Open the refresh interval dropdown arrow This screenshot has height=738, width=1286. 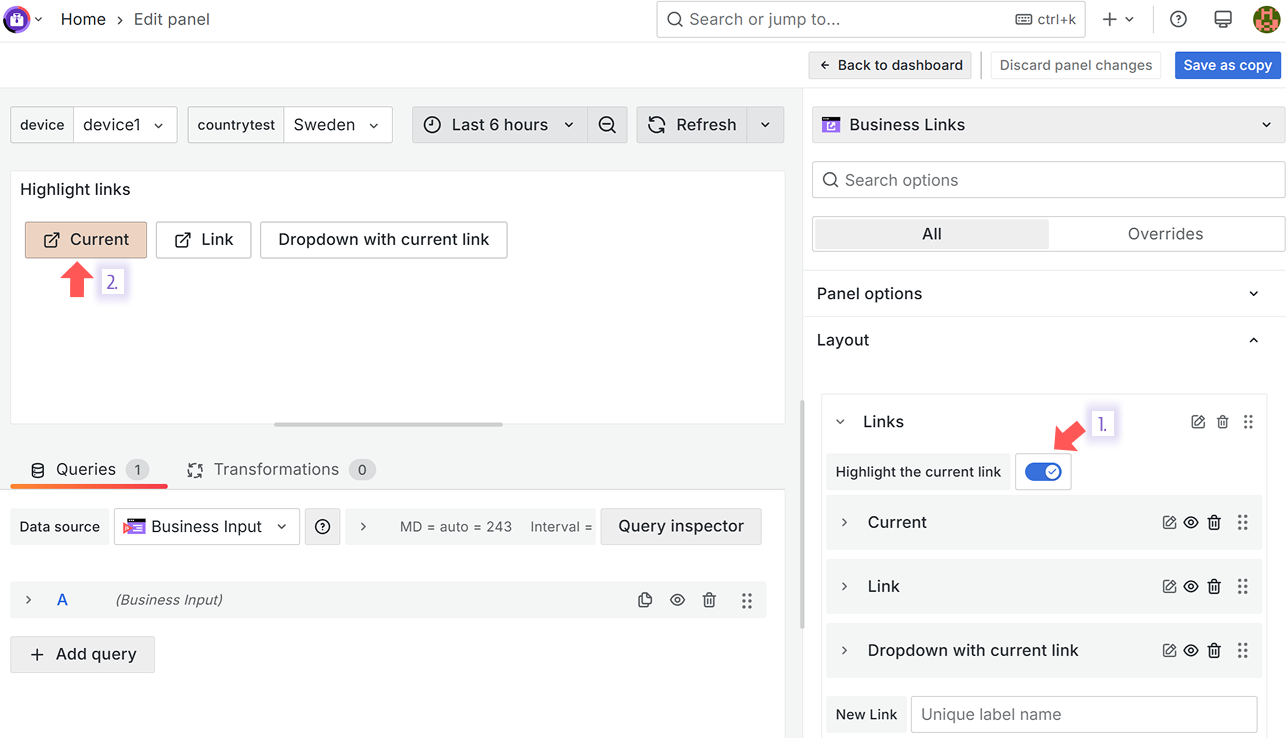tap(765, 125)
